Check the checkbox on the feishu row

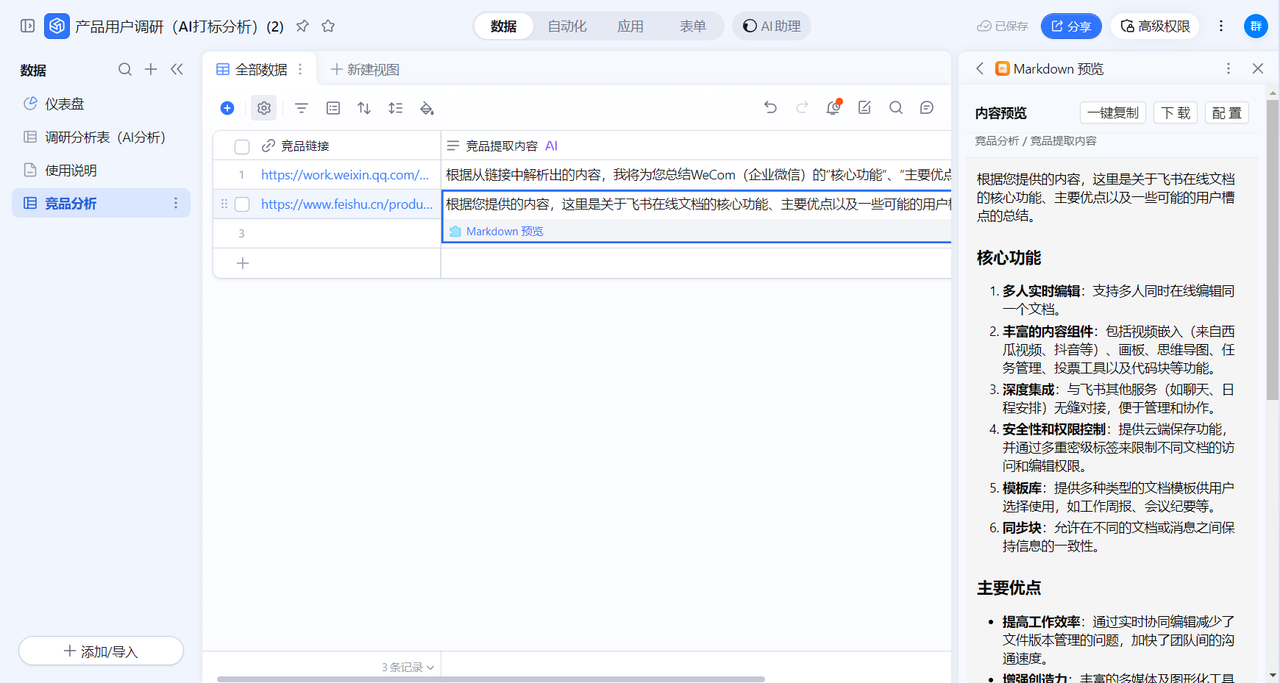coord(242,204)
